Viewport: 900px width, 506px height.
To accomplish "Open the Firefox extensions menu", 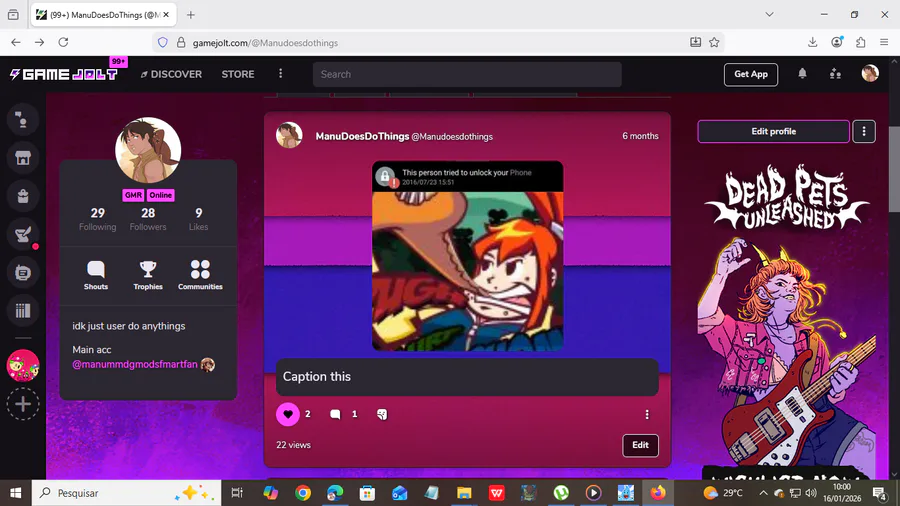I will click(860, 42).
